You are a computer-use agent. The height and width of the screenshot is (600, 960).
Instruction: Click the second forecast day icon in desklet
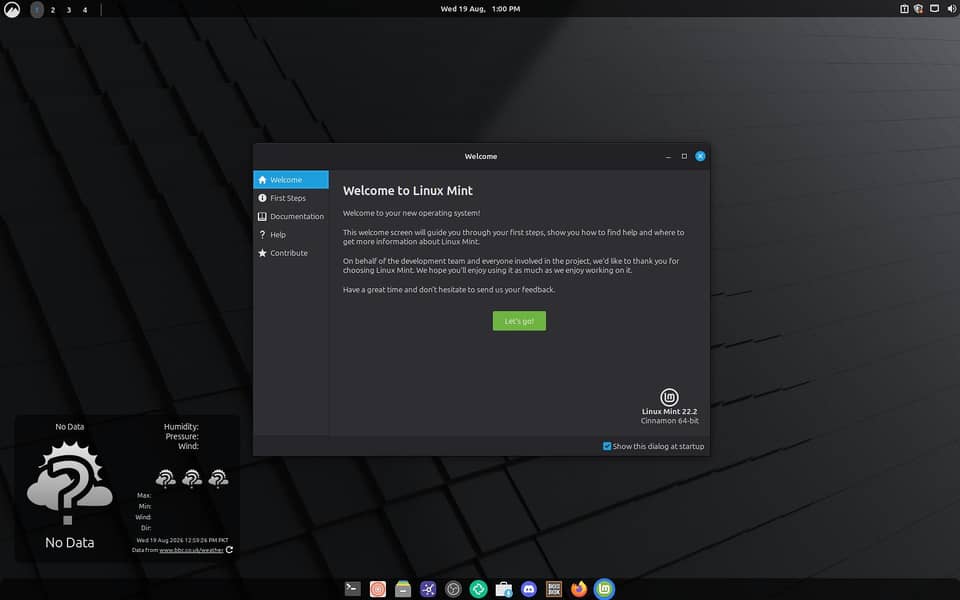click(192, 478)
